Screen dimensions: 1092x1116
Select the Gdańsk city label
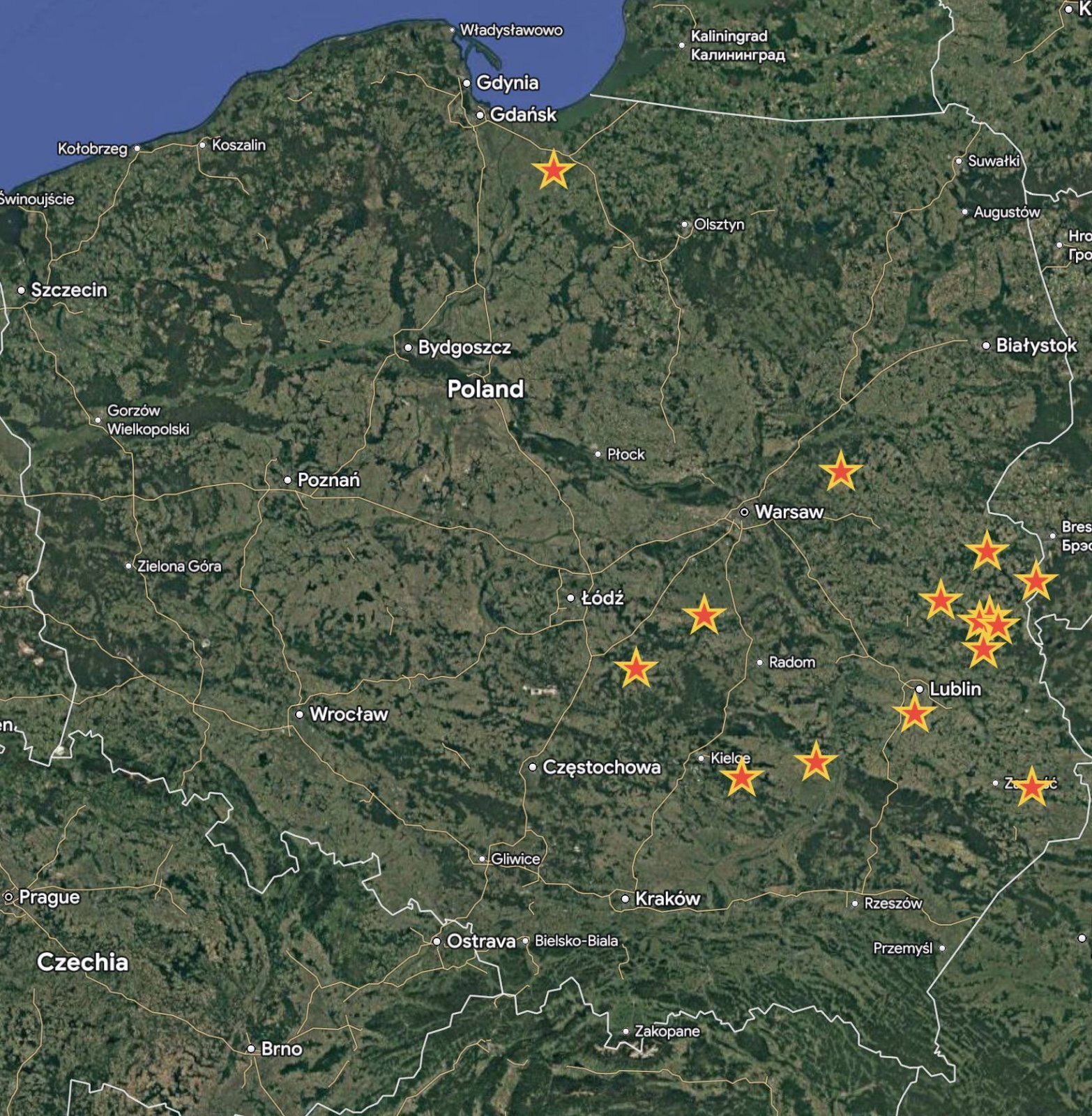[x=523, y=114]
